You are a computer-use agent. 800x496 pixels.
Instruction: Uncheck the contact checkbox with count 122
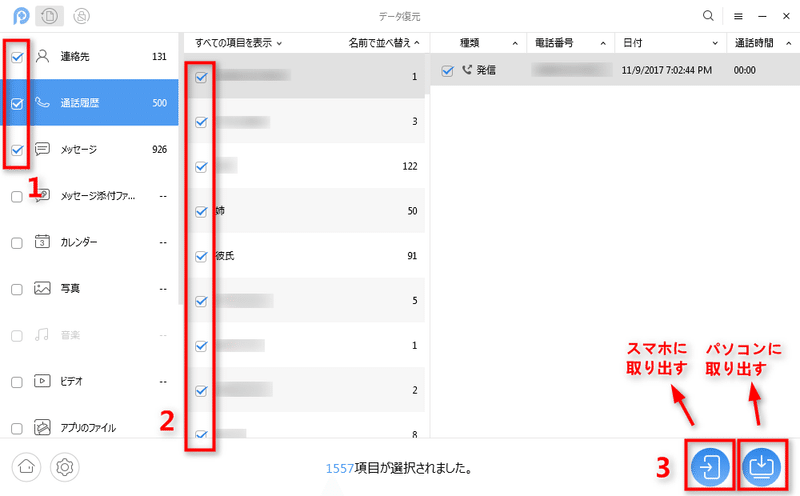201,167
